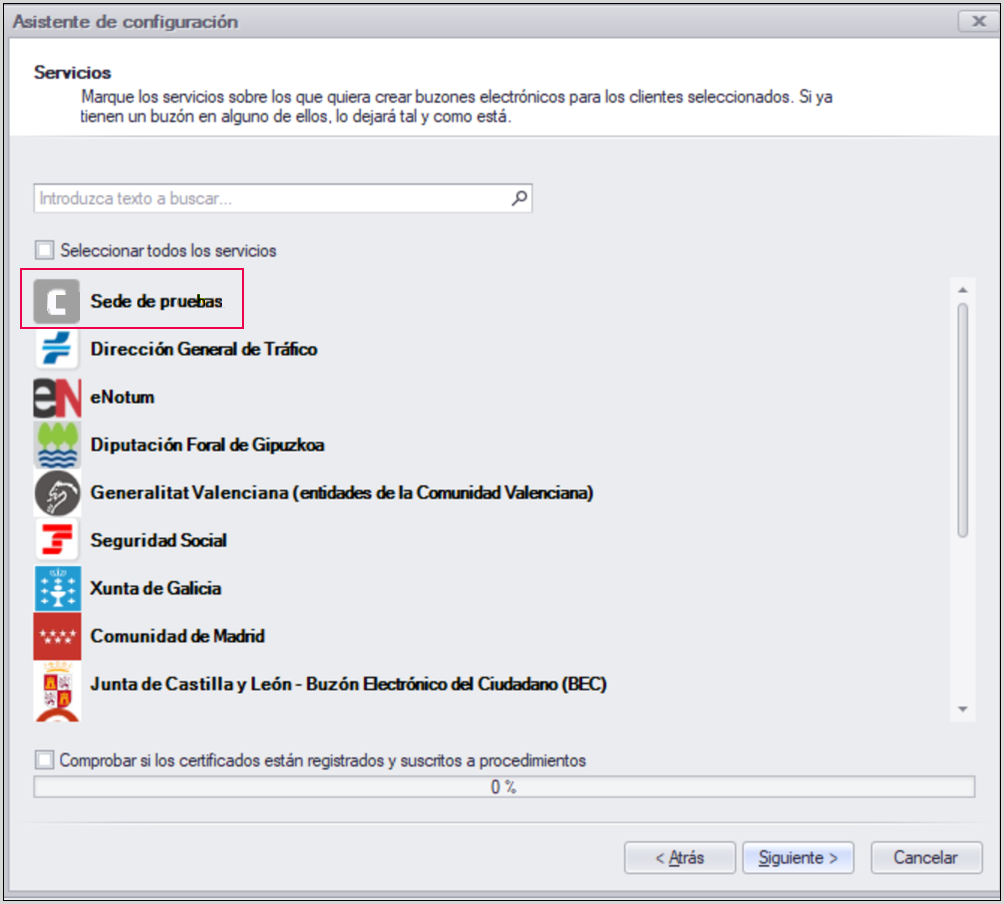Select the text Diputación Foral de Gipuzkoa
Viewport: 1004px width, 904px height.
(x=207, y=445)
